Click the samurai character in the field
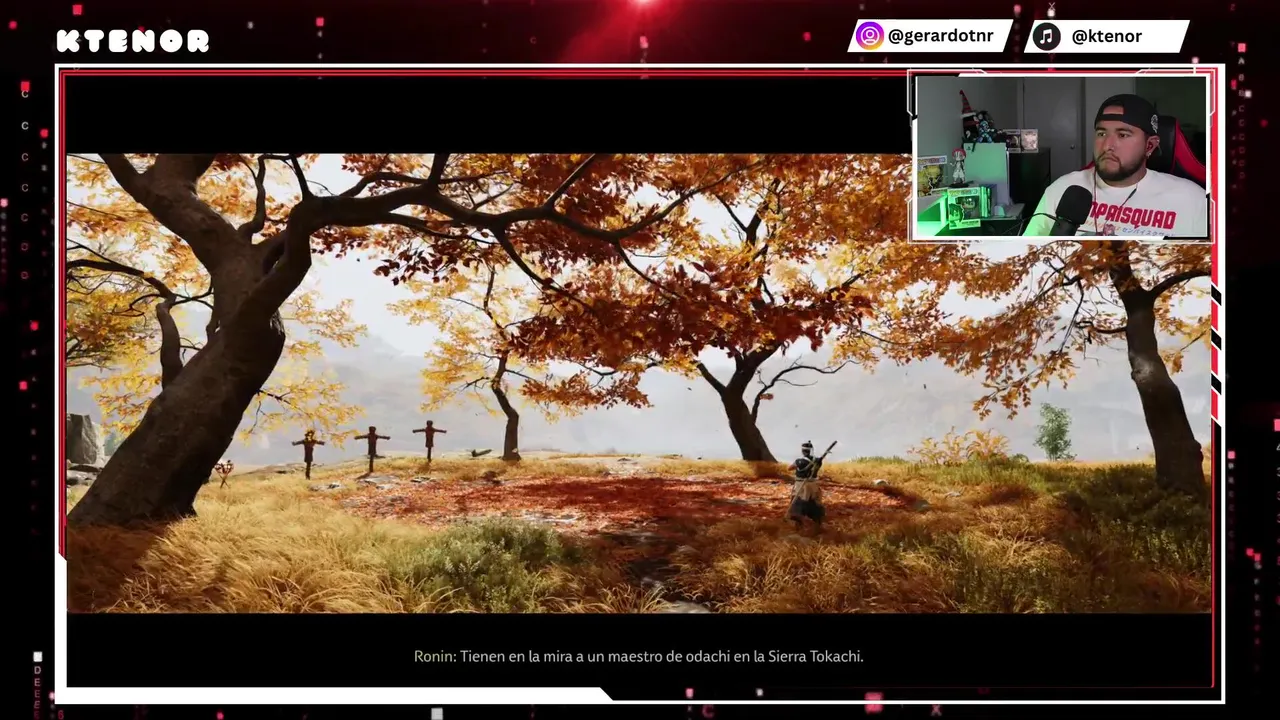The width and height of the screenshot is (1280, 720). 808,483
